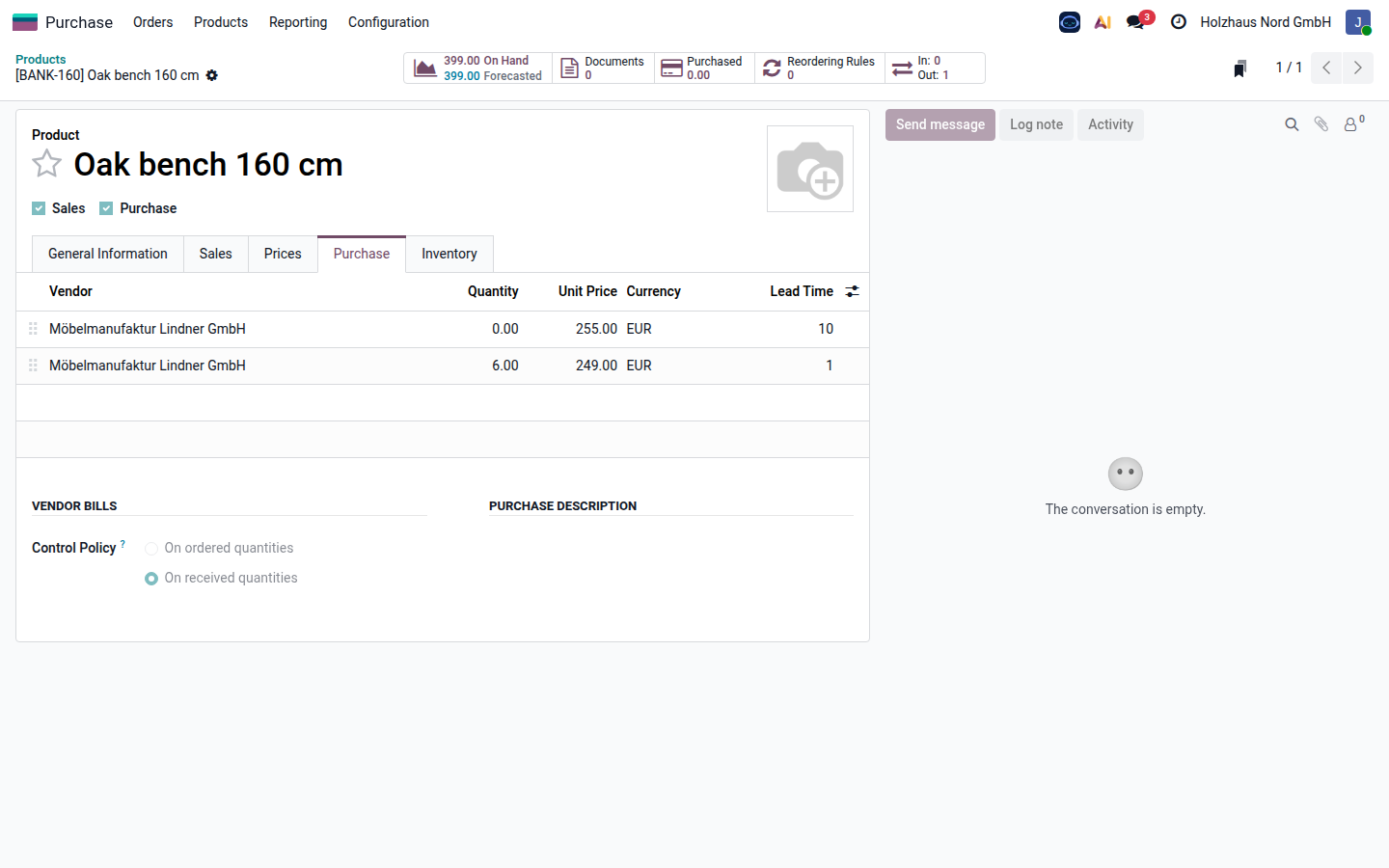This screenshot has height=868, width=1389.
Task: Edit the product name Oak bench 160 cm
Action: click(x=208, y=164)
